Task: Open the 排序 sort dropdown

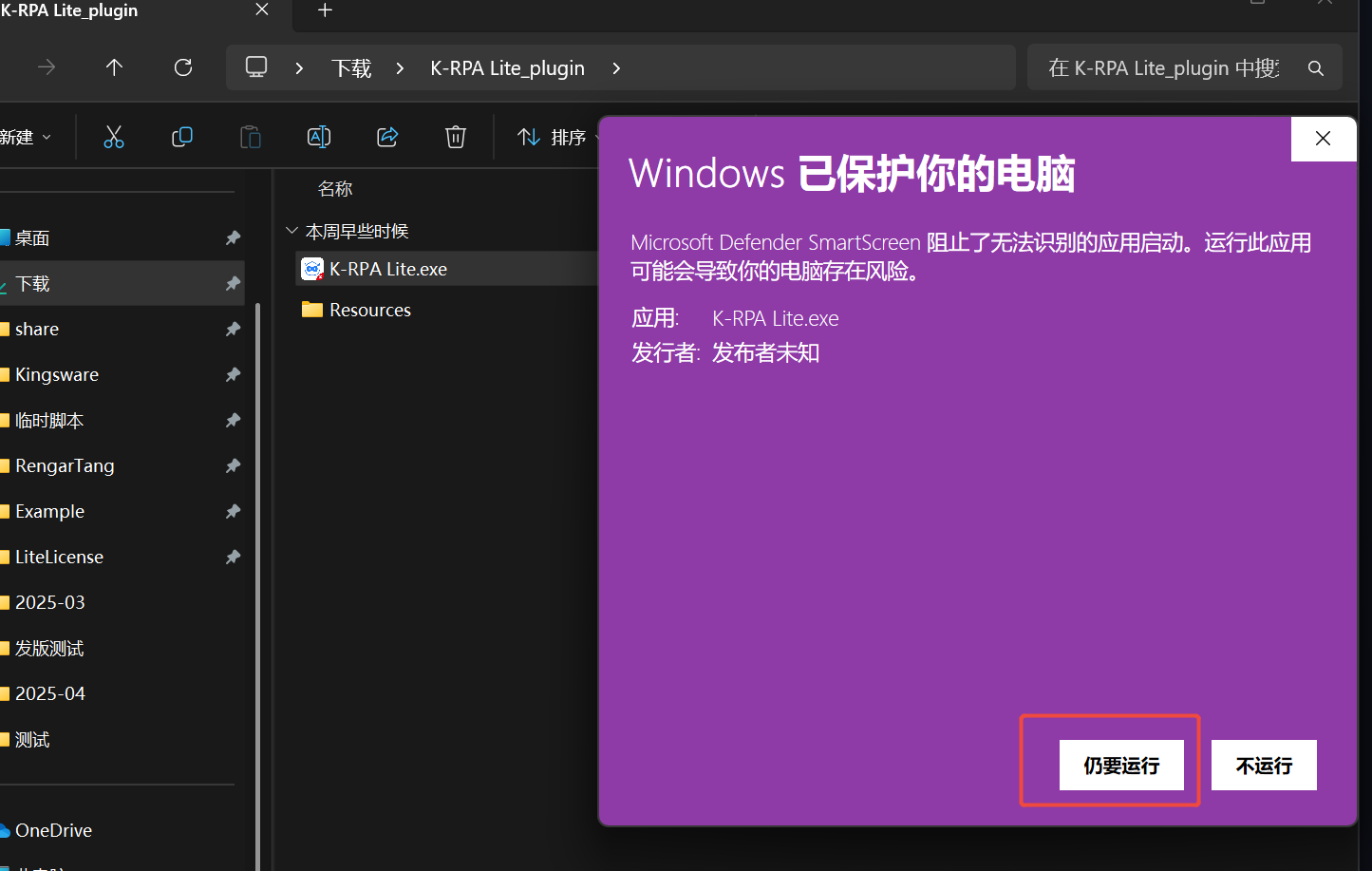Action: [x=558, y=138]
